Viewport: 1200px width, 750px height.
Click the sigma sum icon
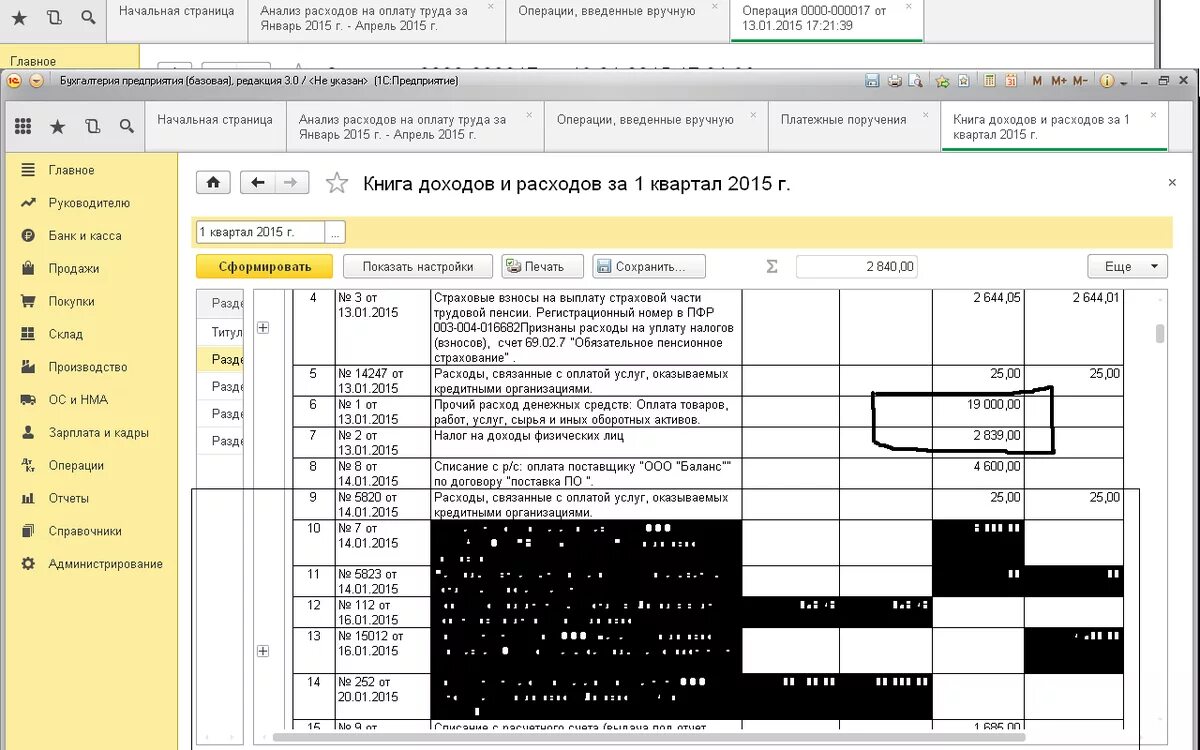[771, 267]
